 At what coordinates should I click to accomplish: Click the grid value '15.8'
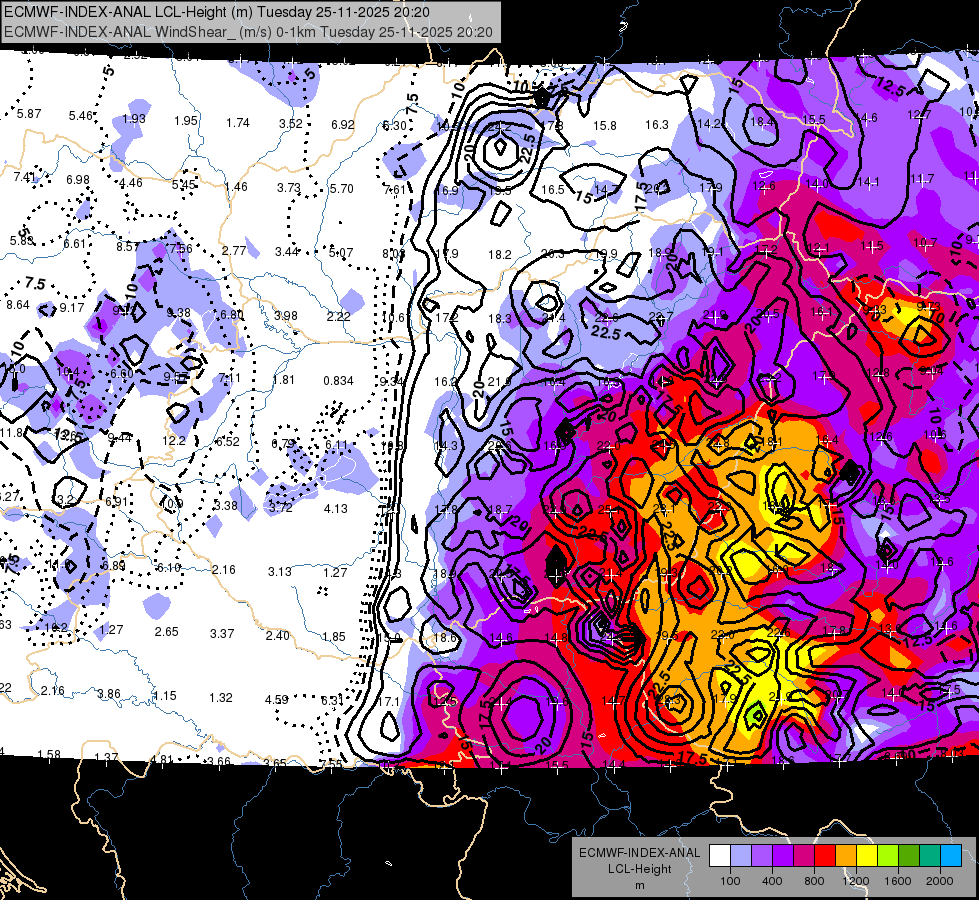click(x=604, y=126)
